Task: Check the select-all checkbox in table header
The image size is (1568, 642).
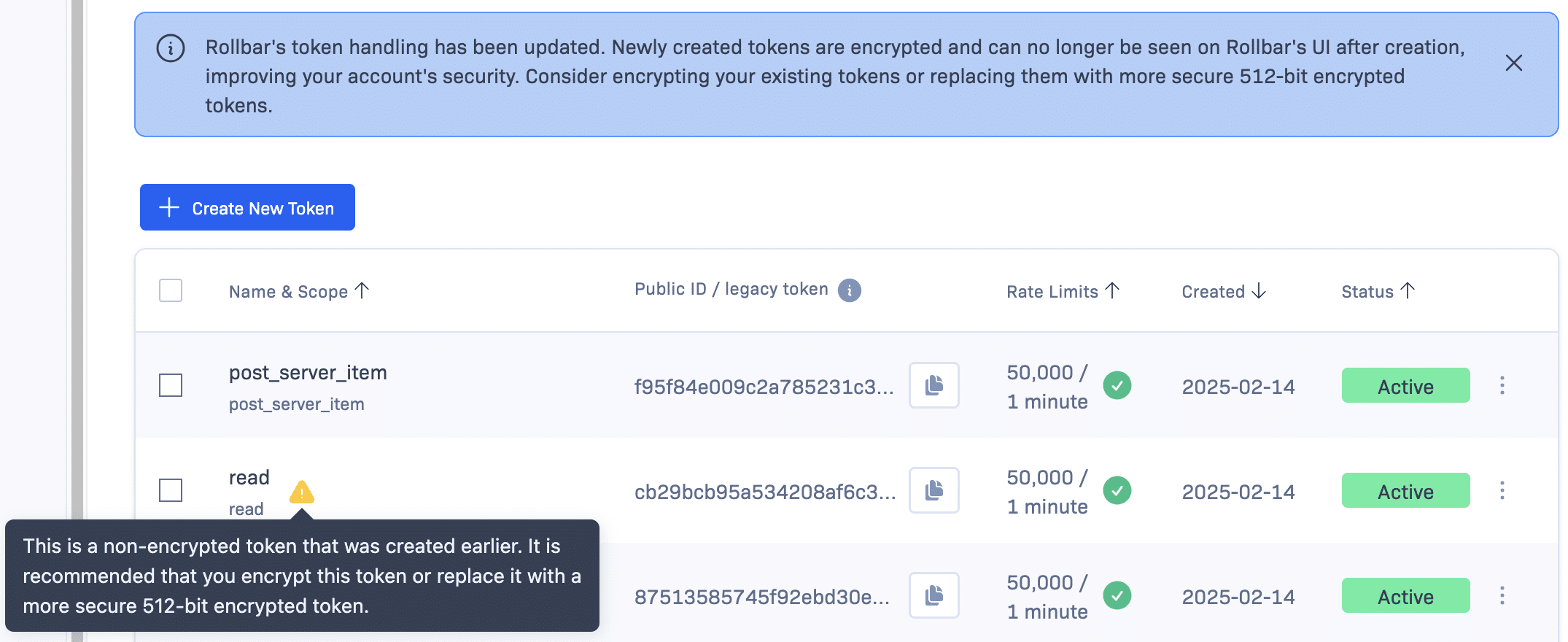Action: pyautogui.click(x=171, y=290)
